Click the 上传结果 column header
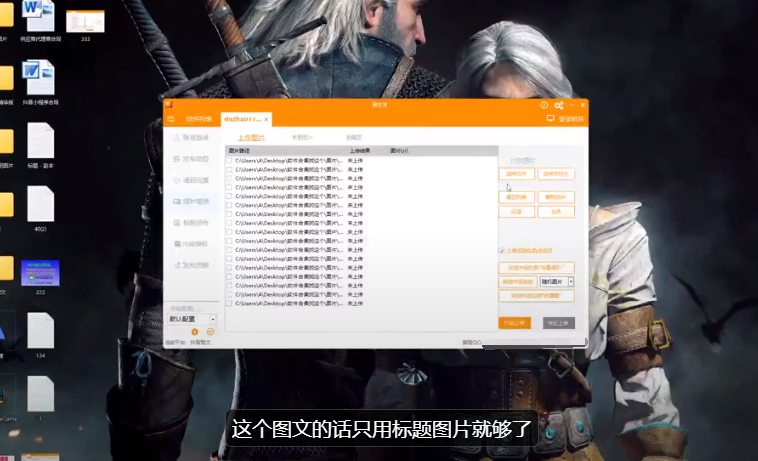The image size is (758, 461). tap(360, 151)
